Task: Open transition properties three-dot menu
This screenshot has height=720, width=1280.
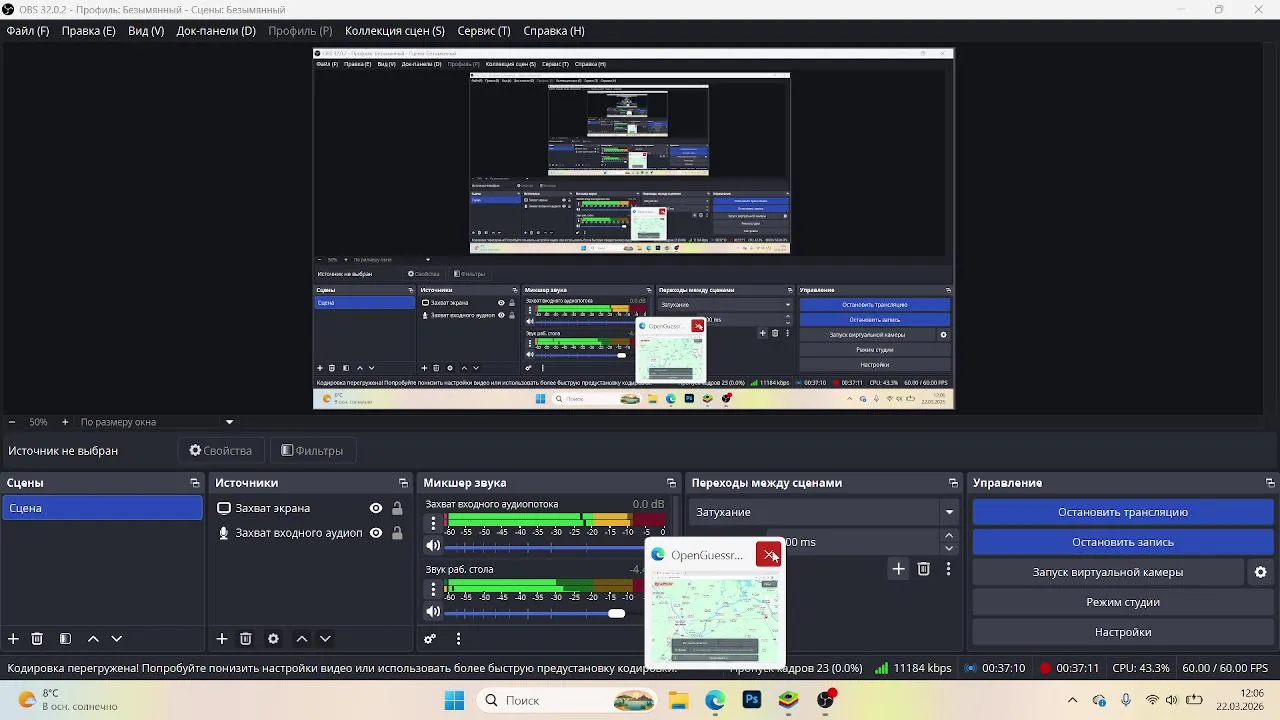Action: tap(948, 569)
